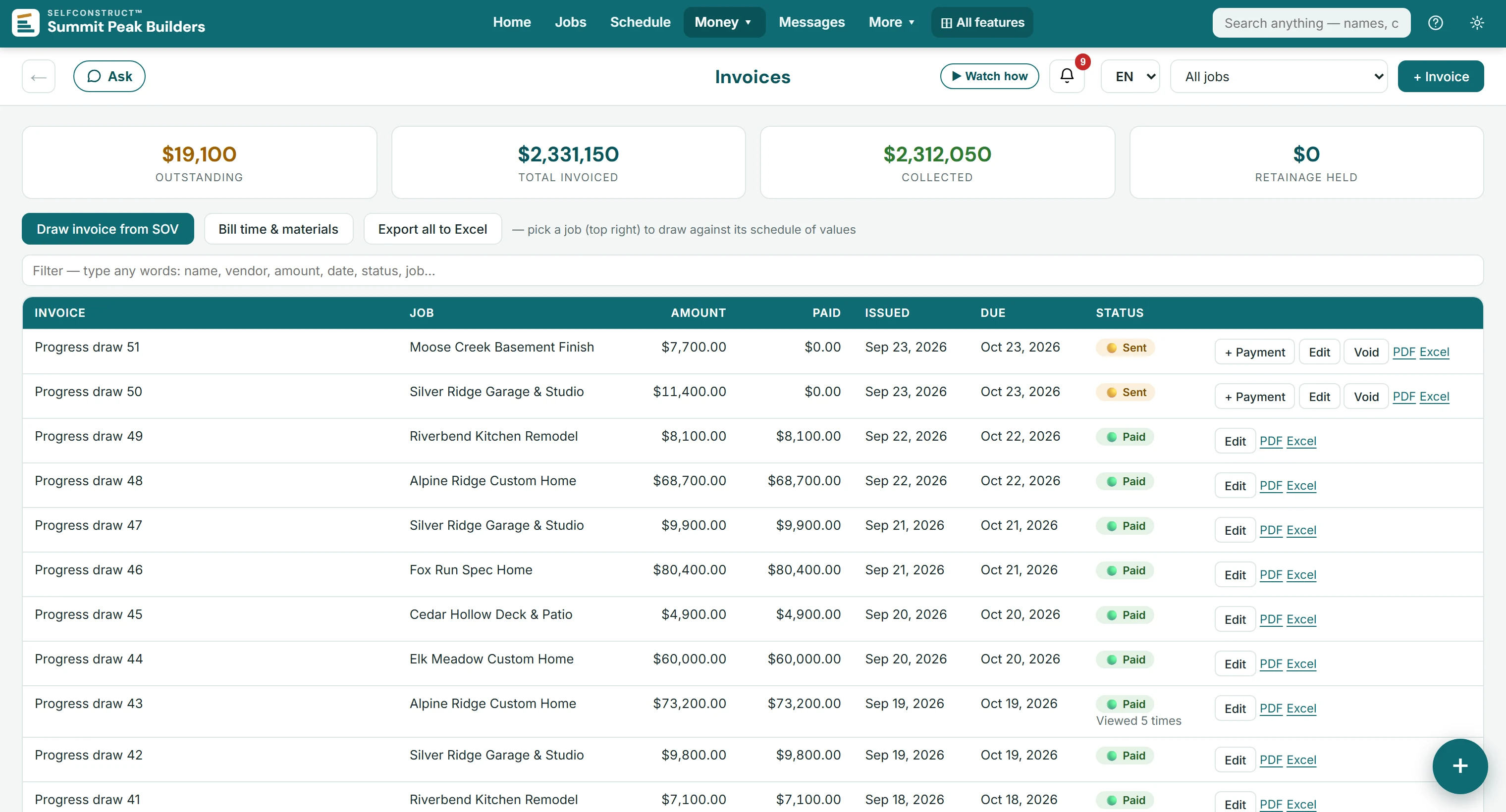The height and width of the screenshot is (812, 1506).
Task: Click the AMOUNT column header
Action: (x=698, y=312)
